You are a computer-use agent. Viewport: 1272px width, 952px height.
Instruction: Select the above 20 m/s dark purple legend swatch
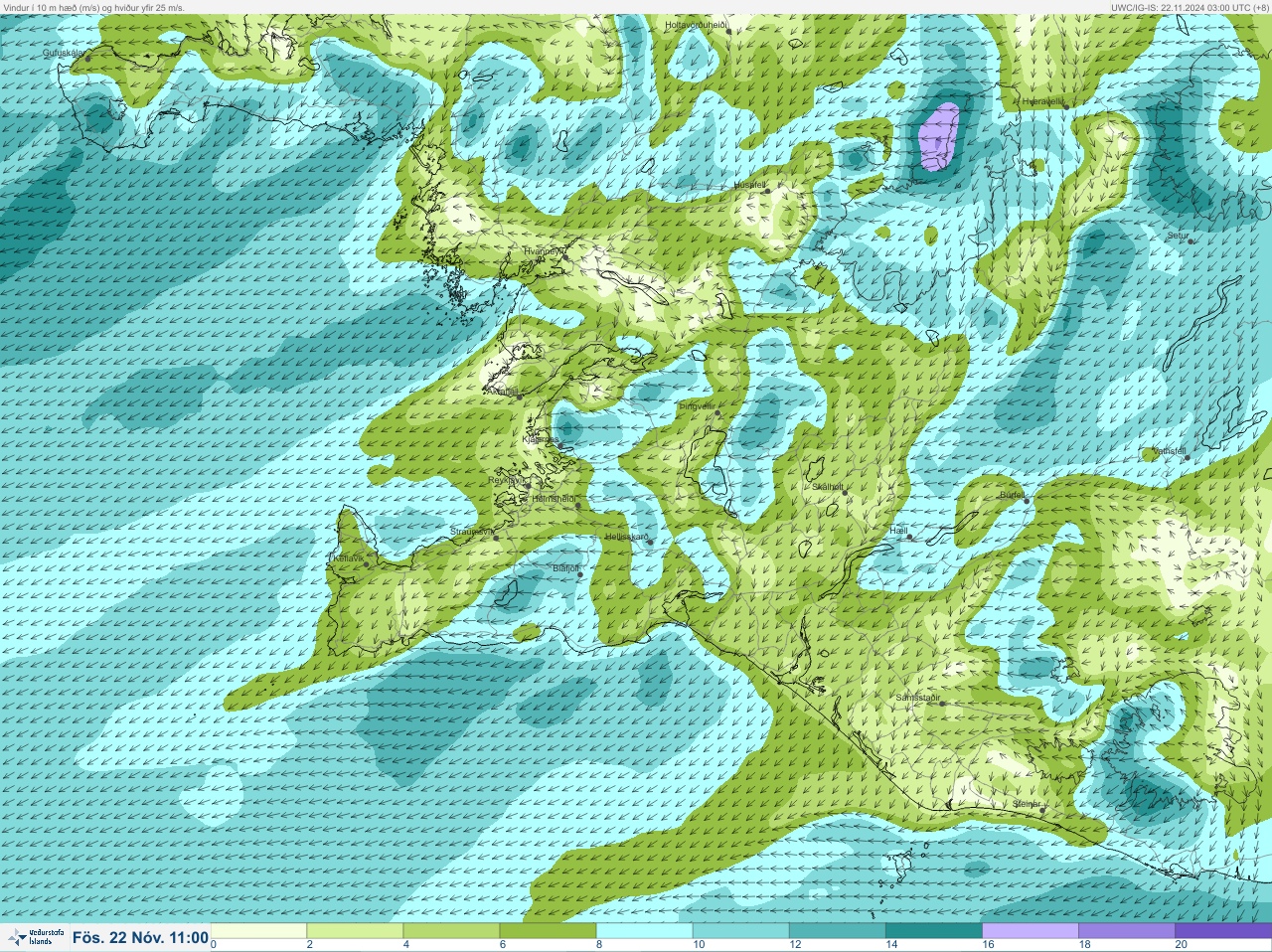1222,931
